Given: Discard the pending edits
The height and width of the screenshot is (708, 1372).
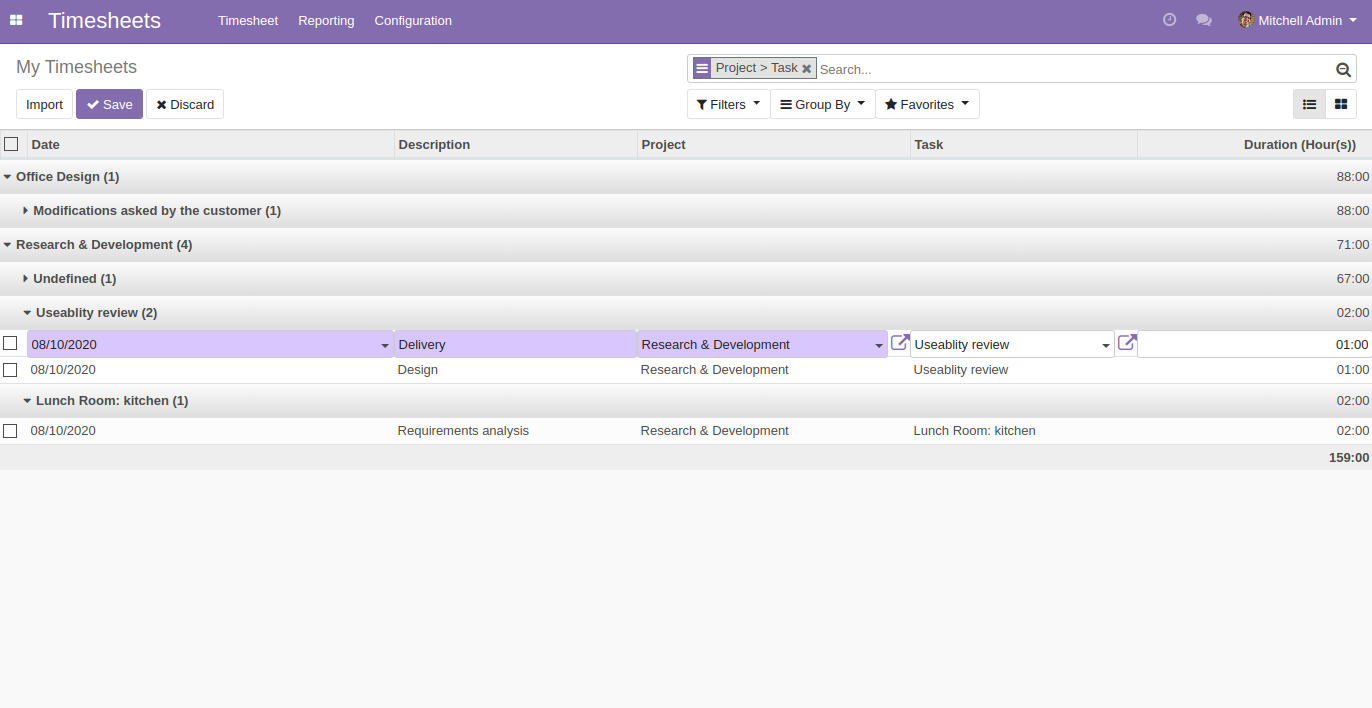Looking at the screenshot, I should pos(184,104).
